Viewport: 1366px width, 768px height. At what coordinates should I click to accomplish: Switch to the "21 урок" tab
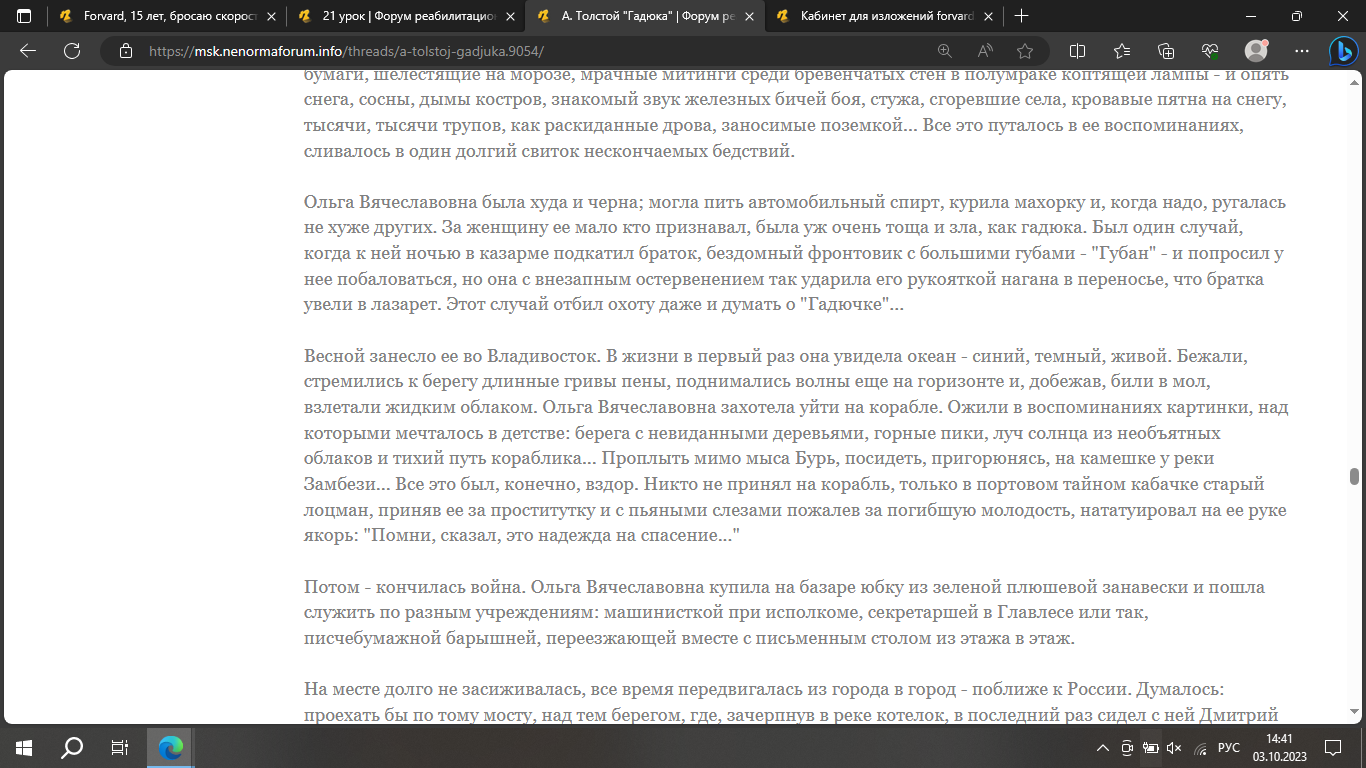coord(405,16)
